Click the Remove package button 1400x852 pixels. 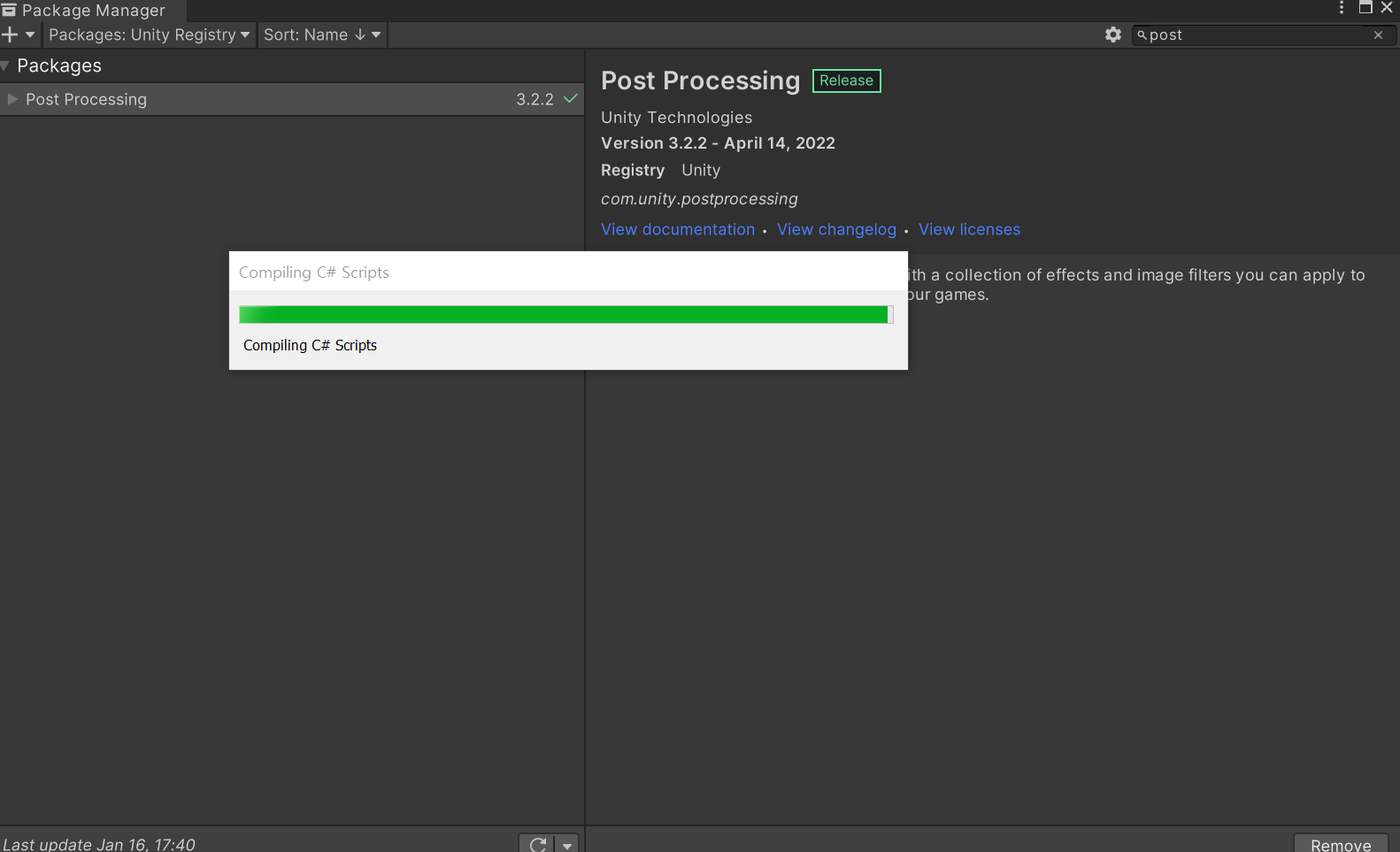pos(1341,844)
